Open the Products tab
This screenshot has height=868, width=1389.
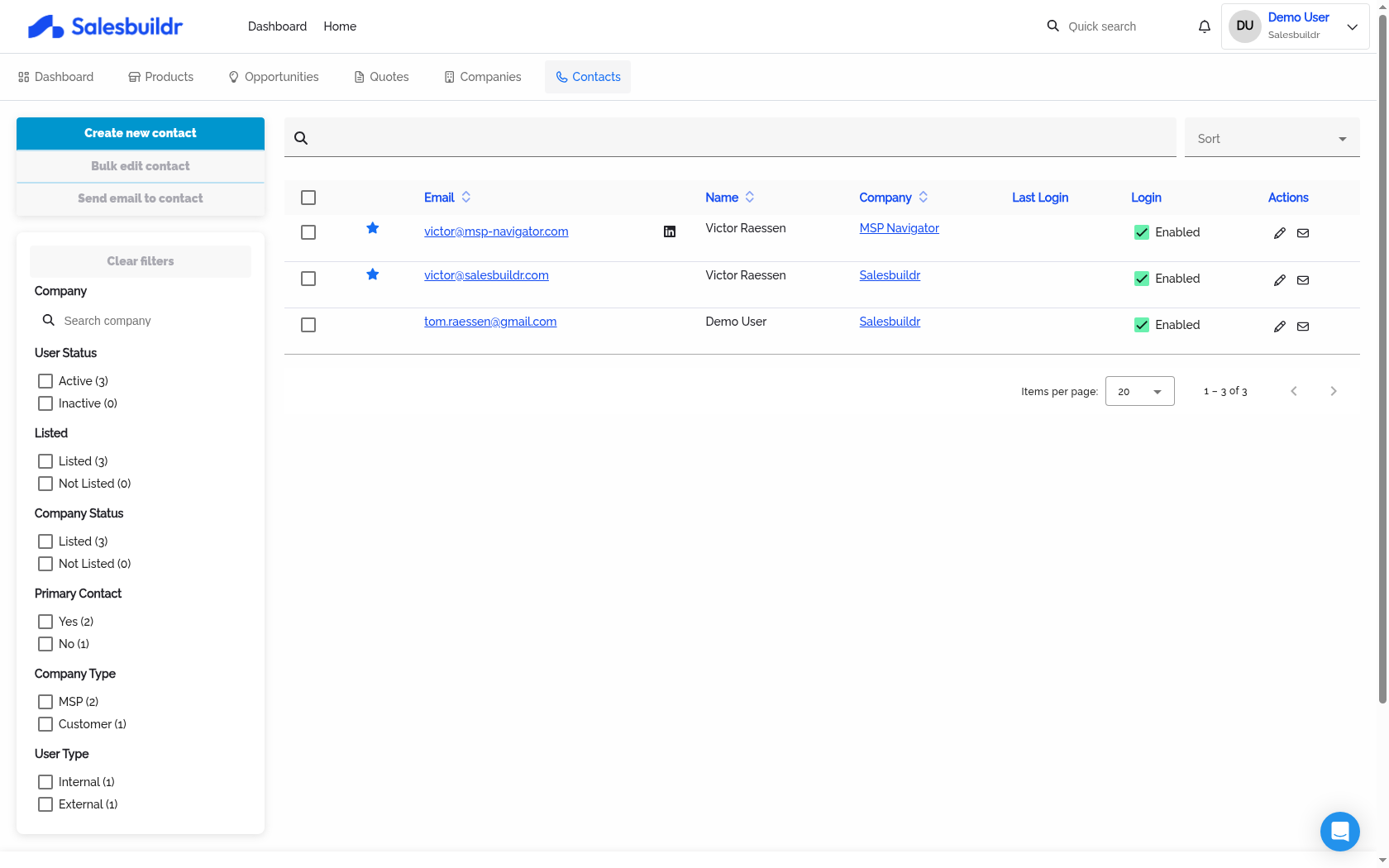(161, 77)
